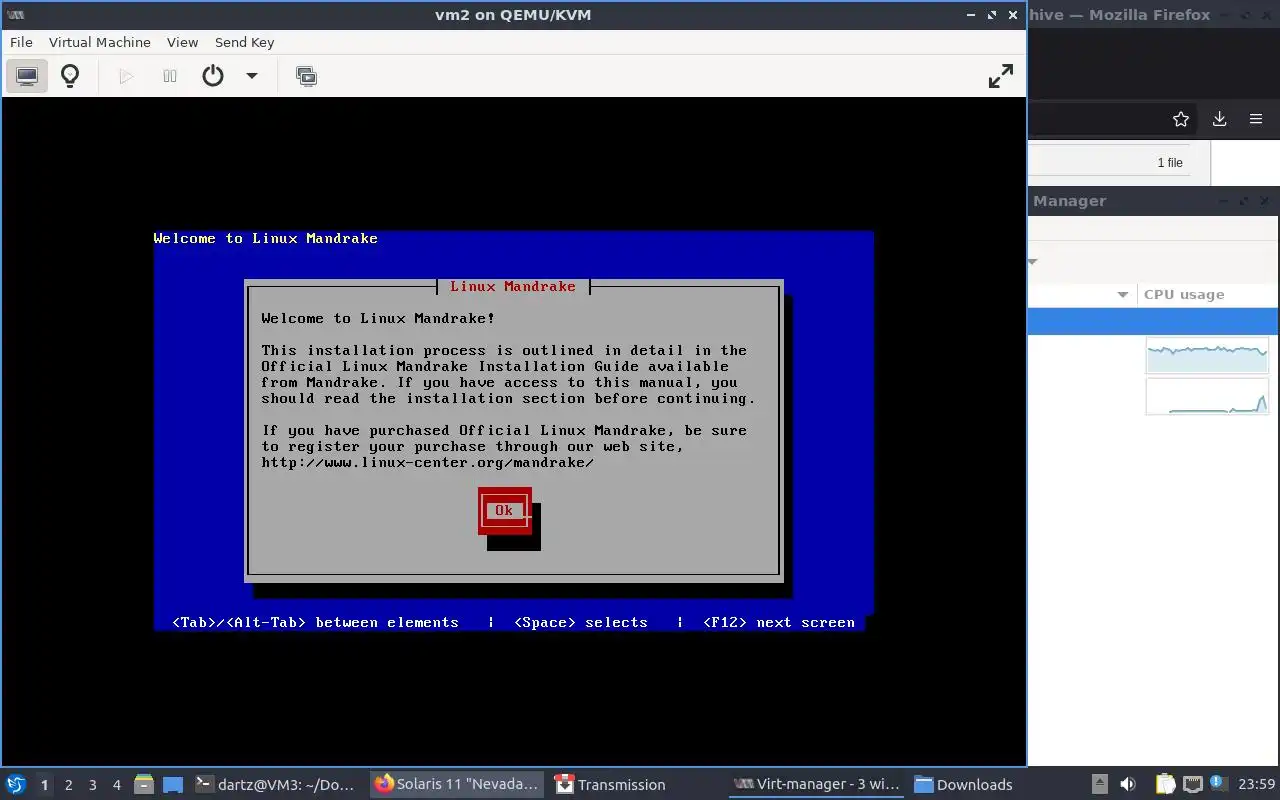Click the show desktop icon in taskbar
1280x800 pixels.
pos(173,784)
